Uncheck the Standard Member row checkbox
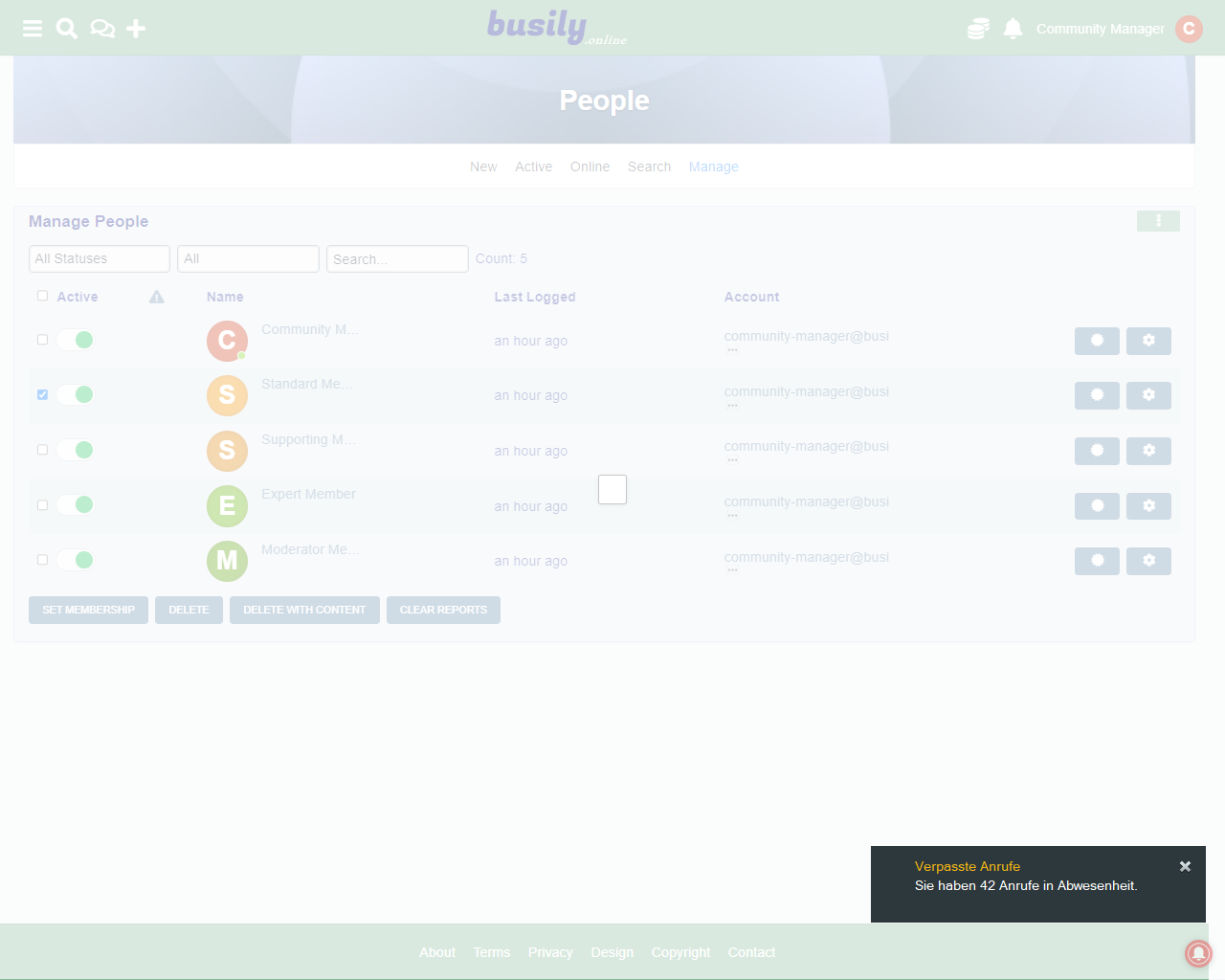1225x980 pixels. [x=42, y=394]
